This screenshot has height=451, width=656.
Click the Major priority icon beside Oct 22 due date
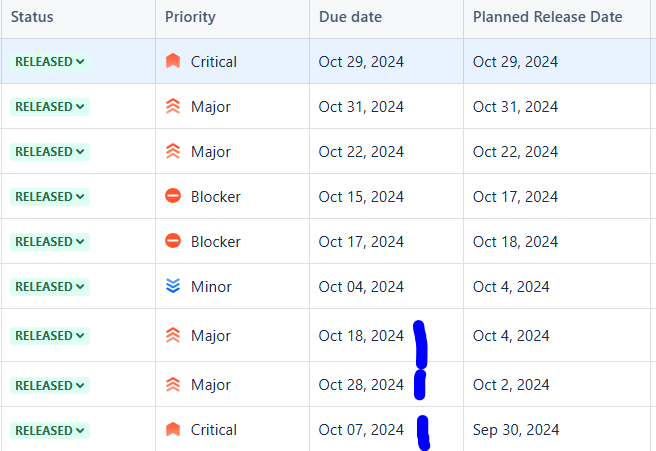coord(173,151)
